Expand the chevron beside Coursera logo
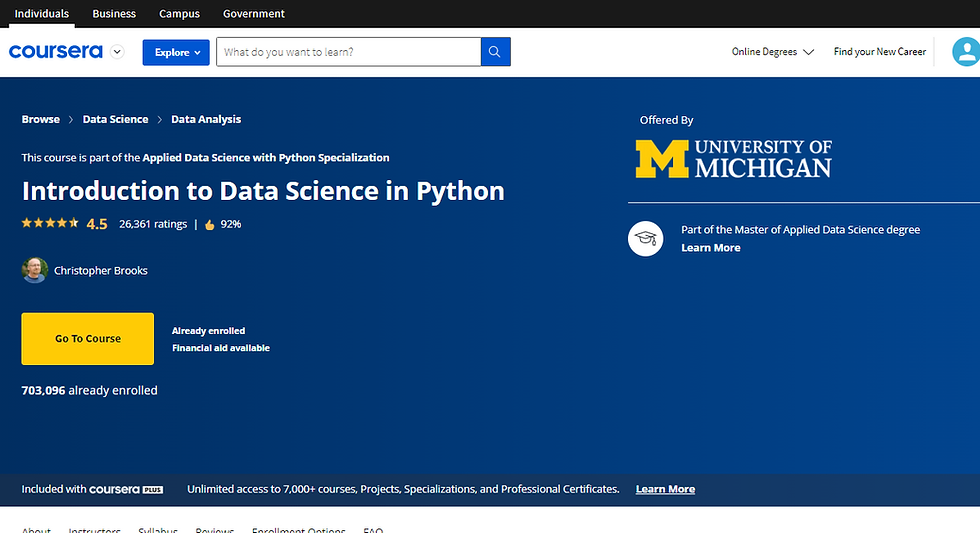980x533 pixels. [118, 52]
